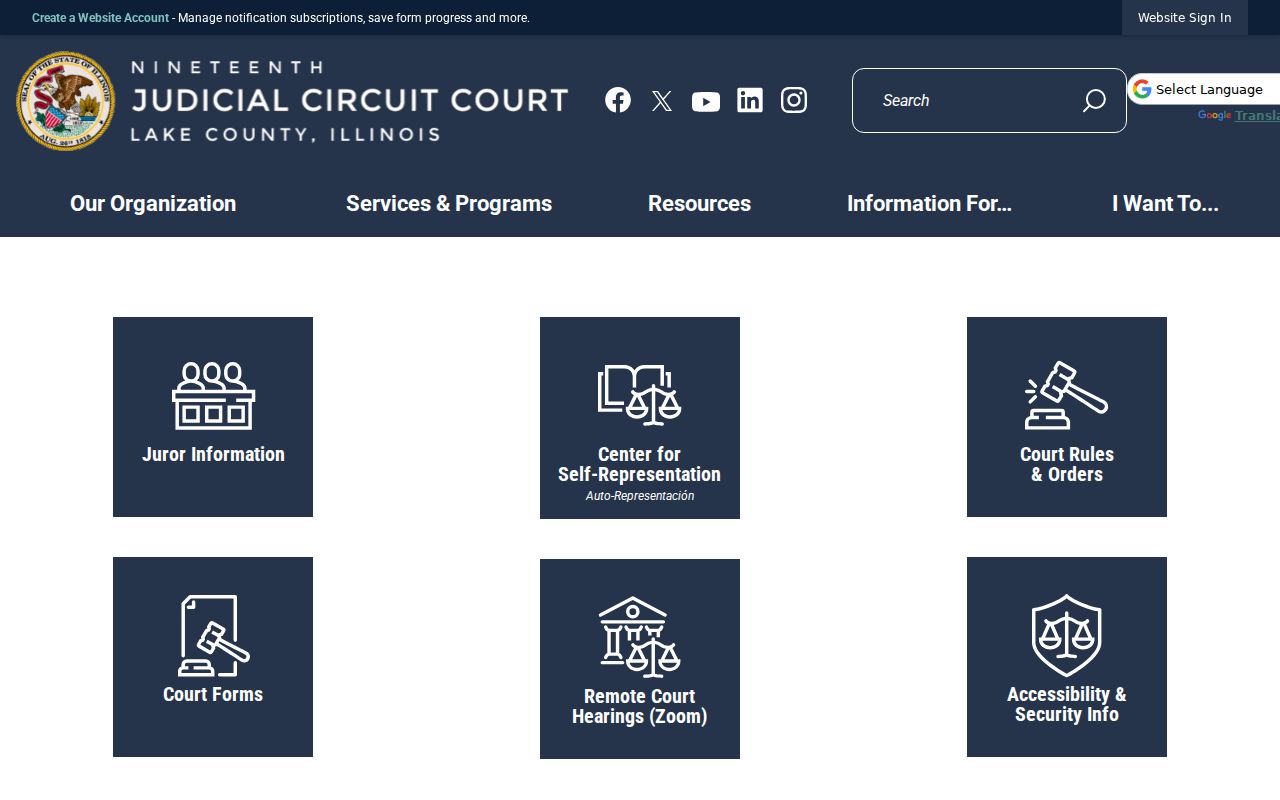The image size is (1280, 800).
Task: Open Remote Court Hearings (Zoom) tile
Action: coord(640,659)
